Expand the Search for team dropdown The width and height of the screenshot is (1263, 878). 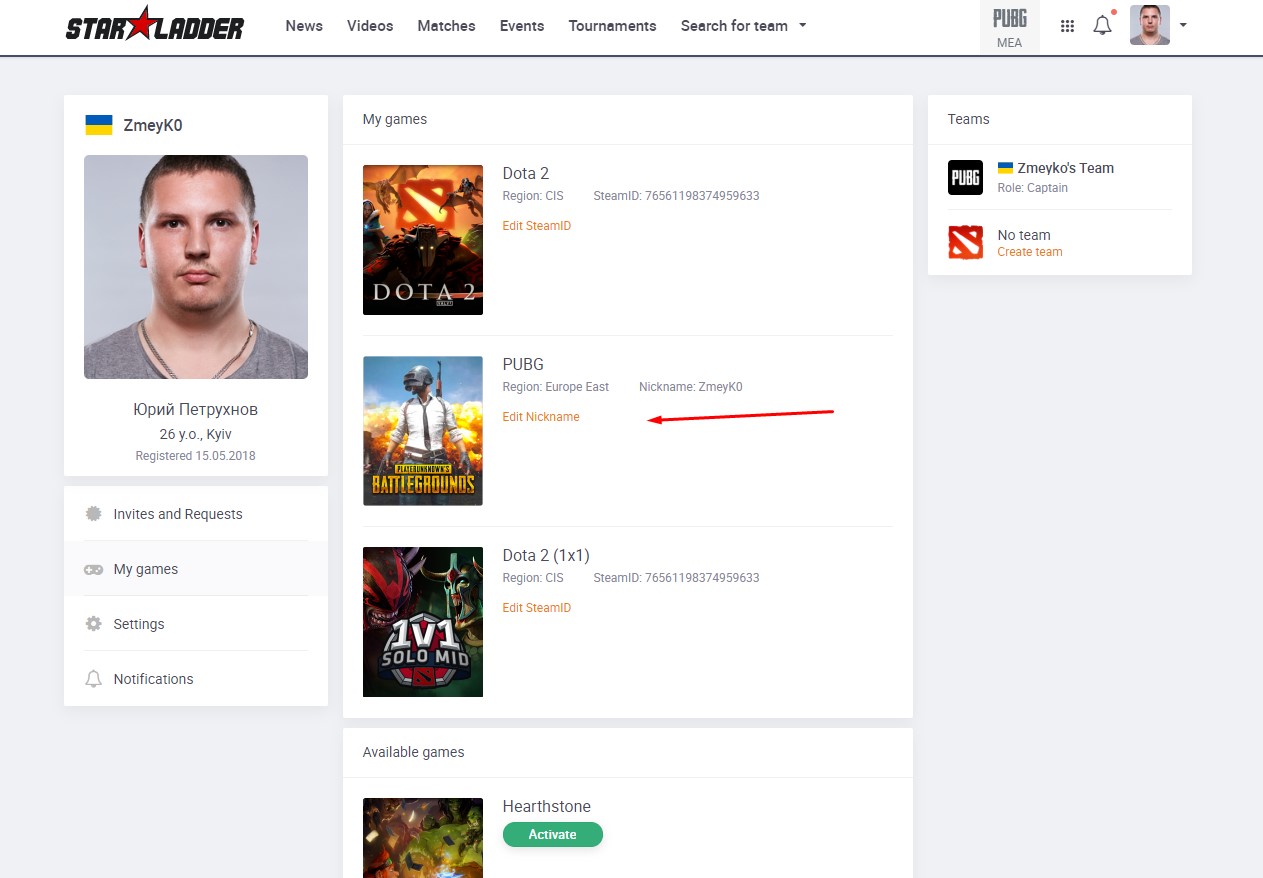click(743, 26)
